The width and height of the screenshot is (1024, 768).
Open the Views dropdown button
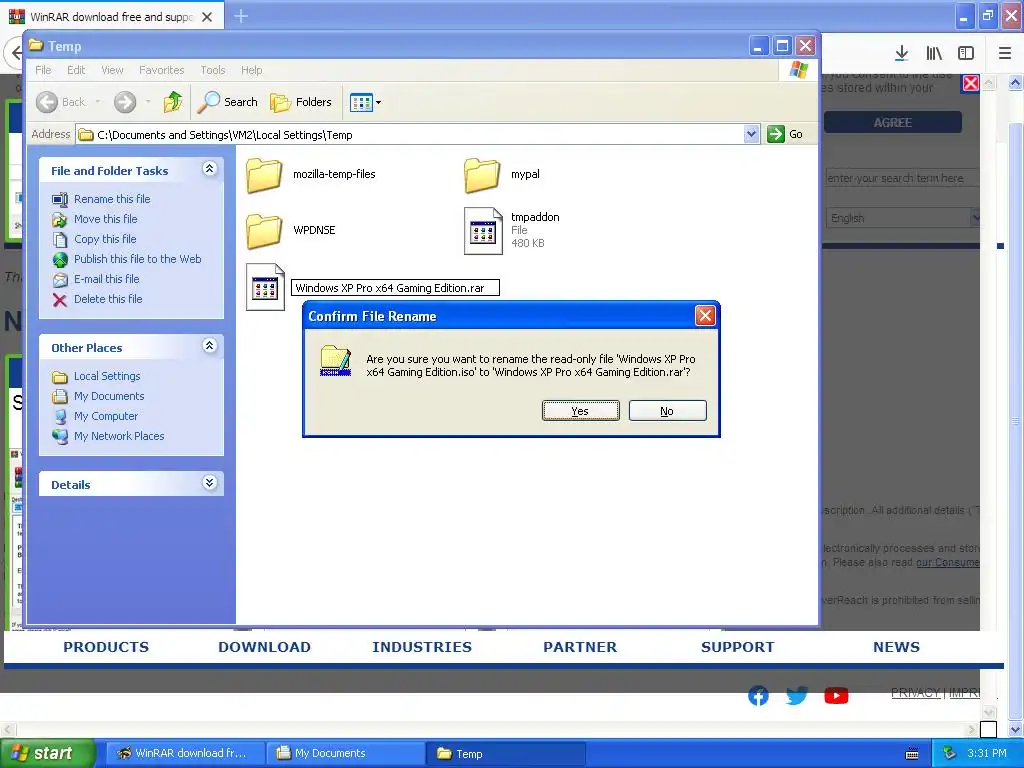[365, 103]
